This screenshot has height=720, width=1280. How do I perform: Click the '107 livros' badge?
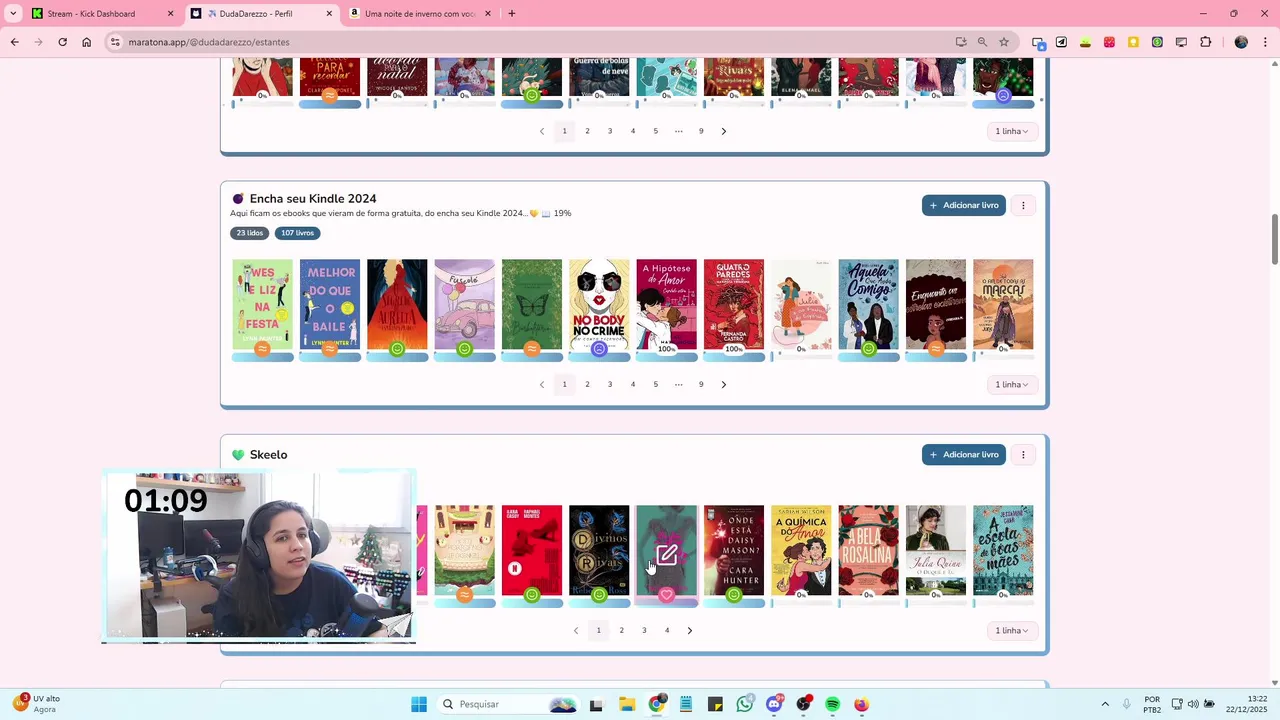[297, 233]
